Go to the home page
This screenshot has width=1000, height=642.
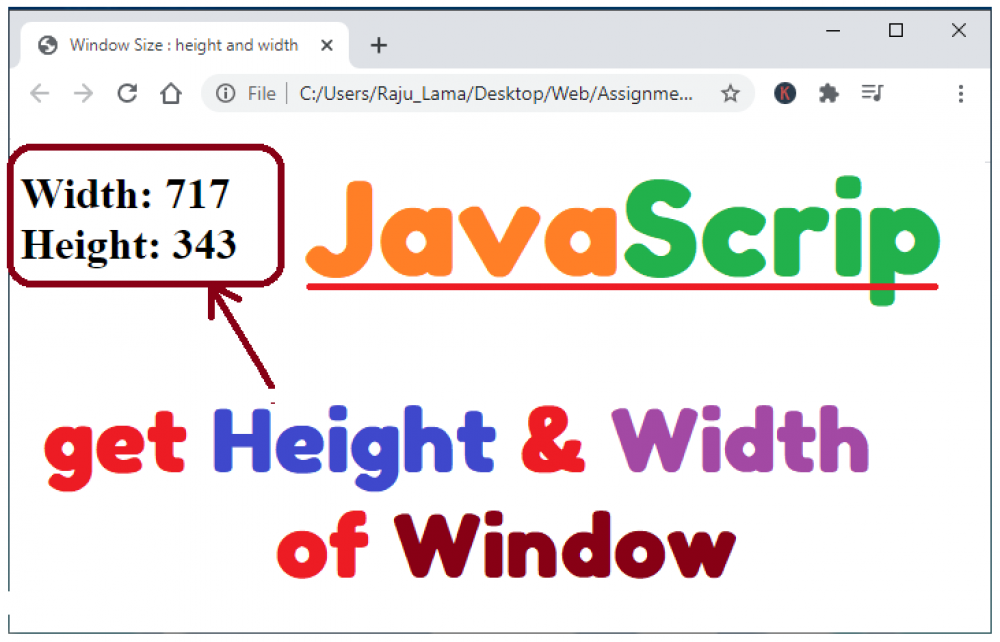(171, 94)
